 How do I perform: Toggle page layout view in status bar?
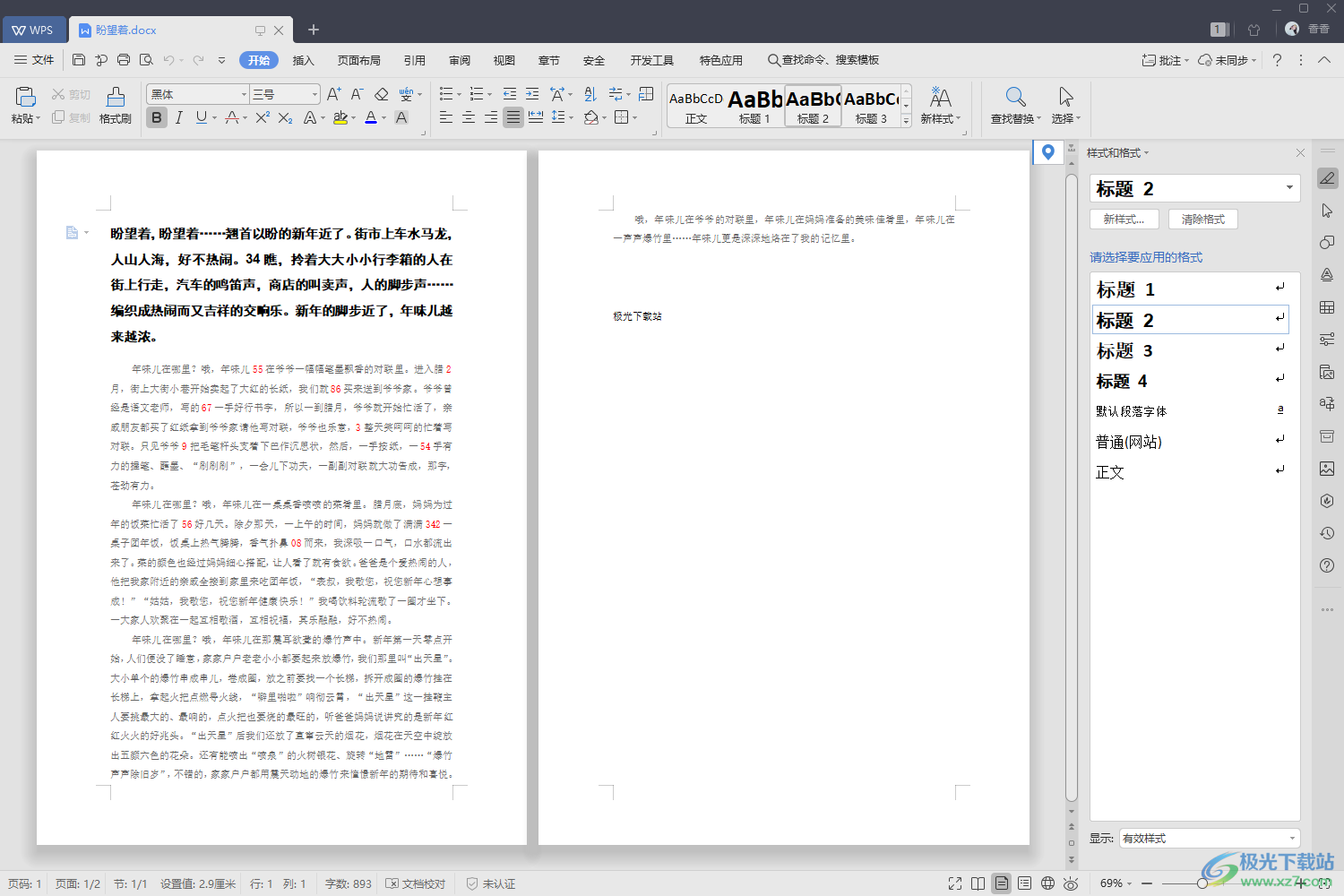point(1002,883)
